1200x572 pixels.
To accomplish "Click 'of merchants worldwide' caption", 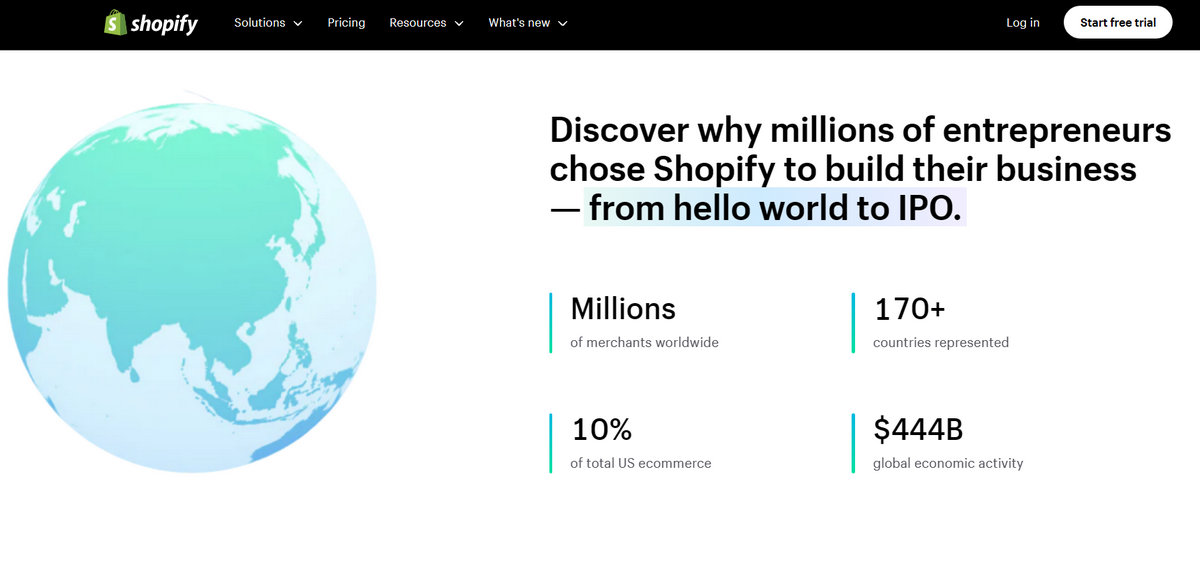I will tap(644, 343).
